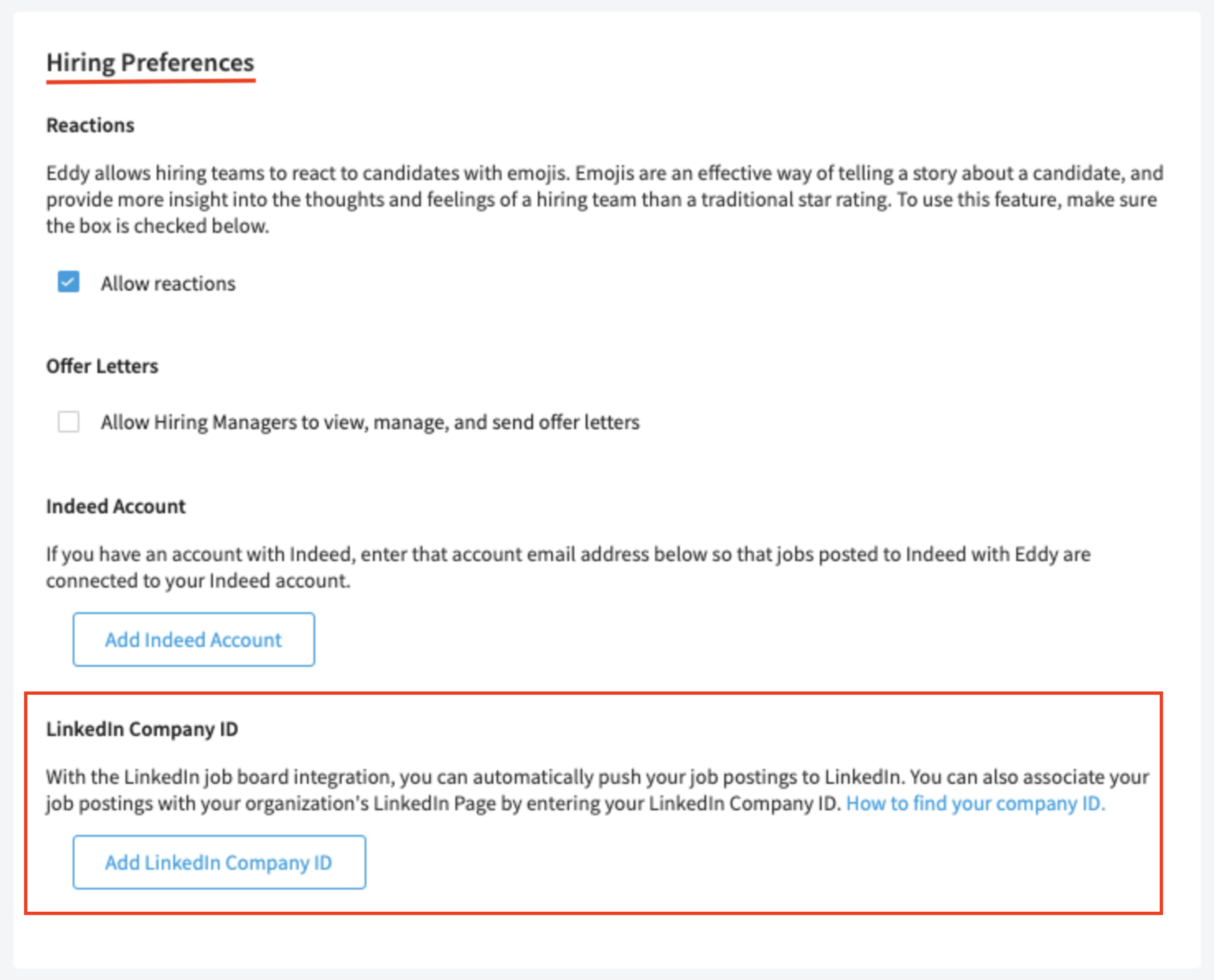
Task: Click the LinkedIn job board integration description
Action: click(x=597, y=790)
